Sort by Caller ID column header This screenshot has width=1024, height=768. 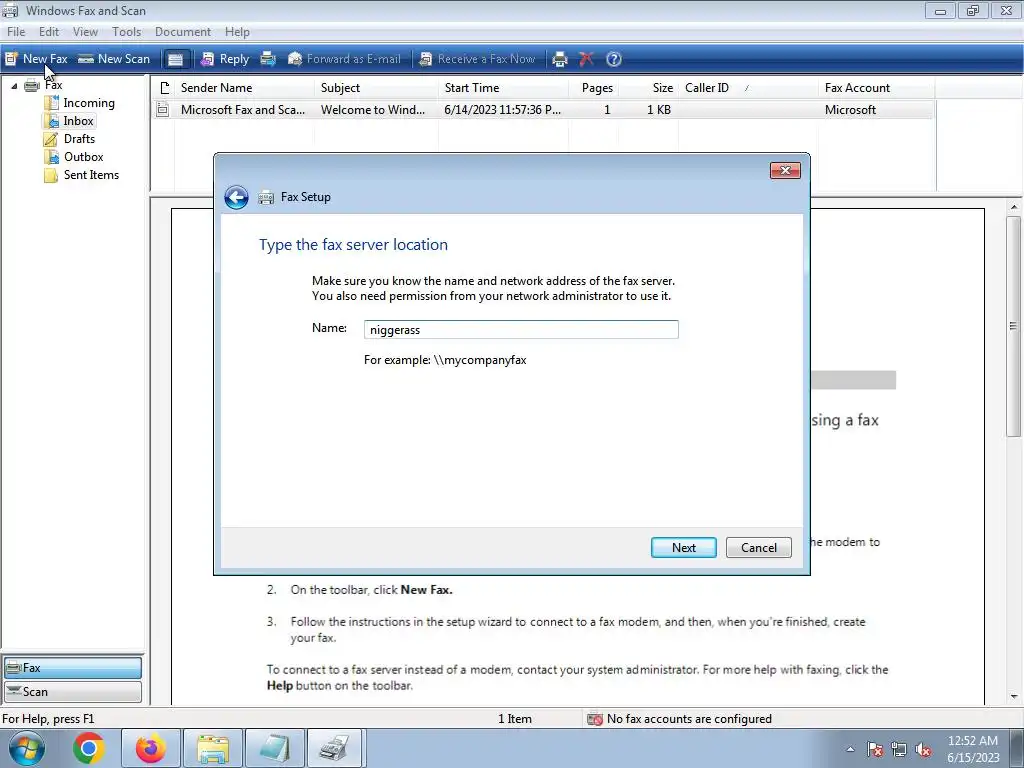tap(748, 88)
